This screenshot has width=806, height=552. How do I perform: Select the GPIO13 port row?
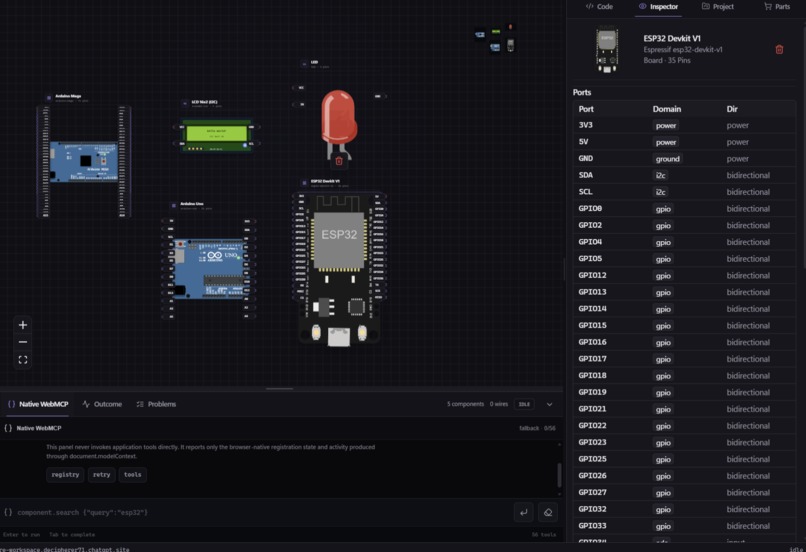(684, 292)
